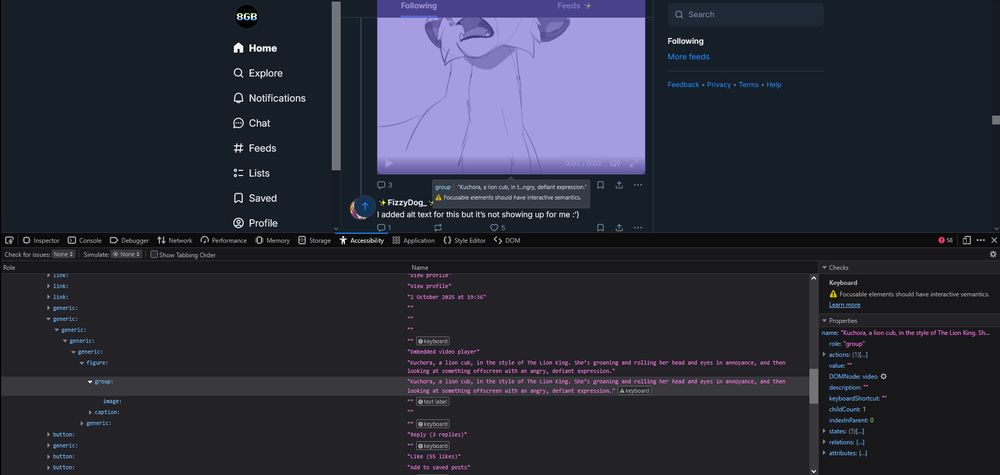
Task: Open Lists in the sidebar
Action: click(x=251, y=173)
